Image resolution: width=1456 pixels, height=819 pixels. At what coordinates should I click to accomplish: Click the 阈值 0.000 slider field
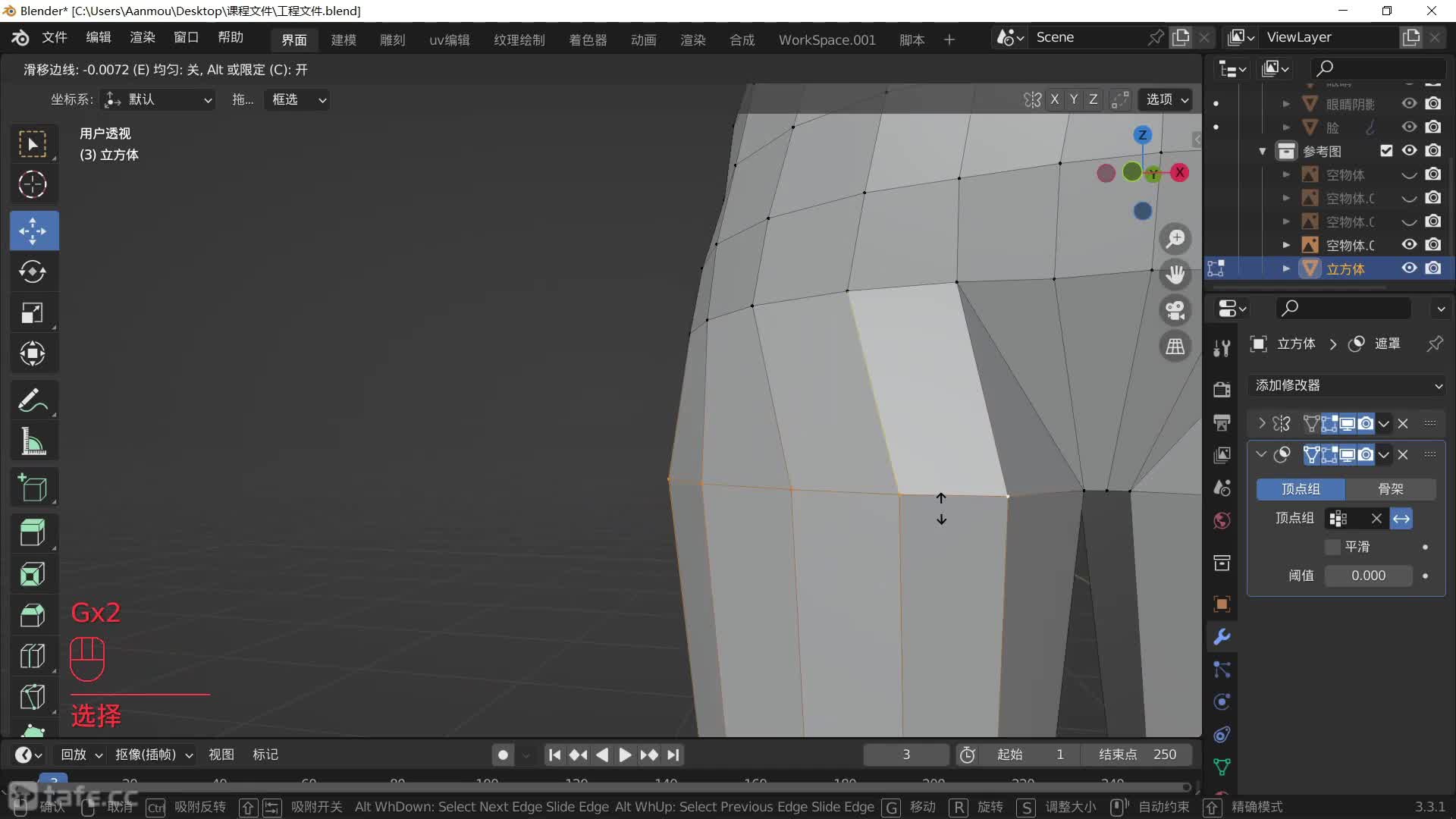point(1368,576)
